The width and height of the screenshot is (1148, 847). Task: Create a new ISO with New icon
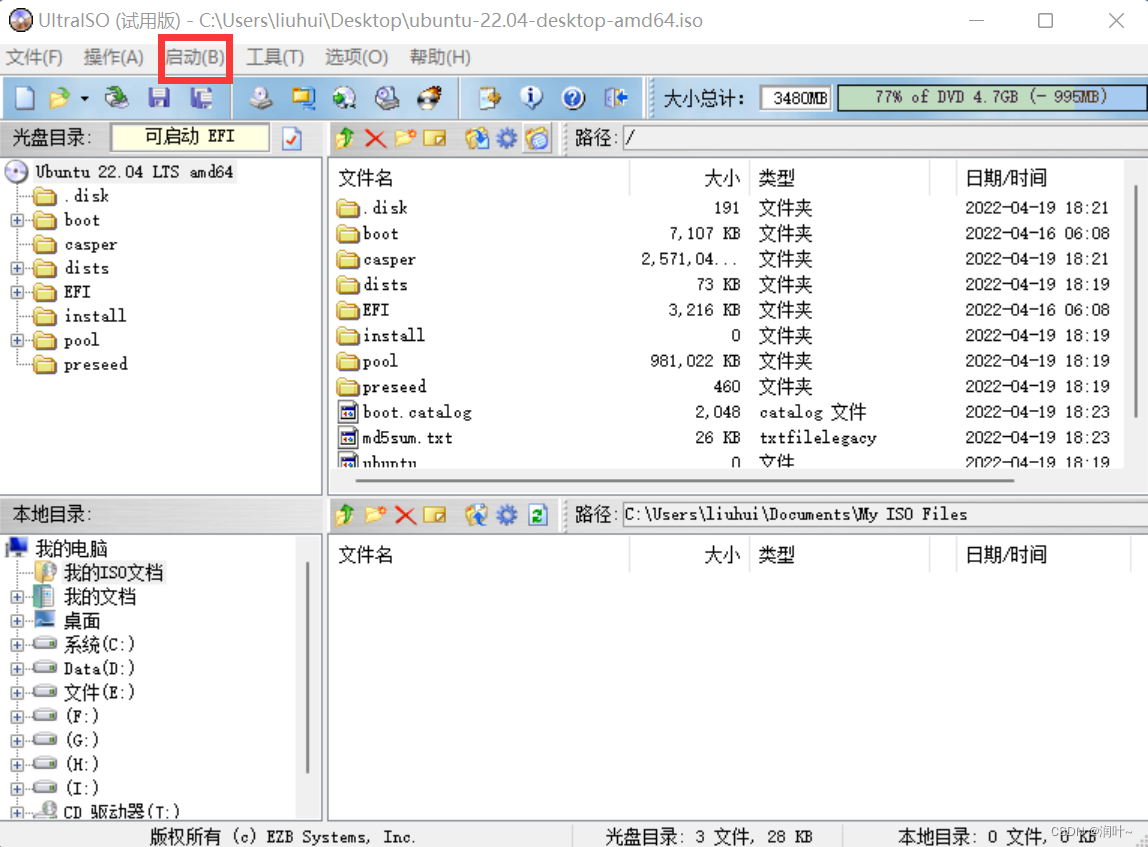coord(25,97)
